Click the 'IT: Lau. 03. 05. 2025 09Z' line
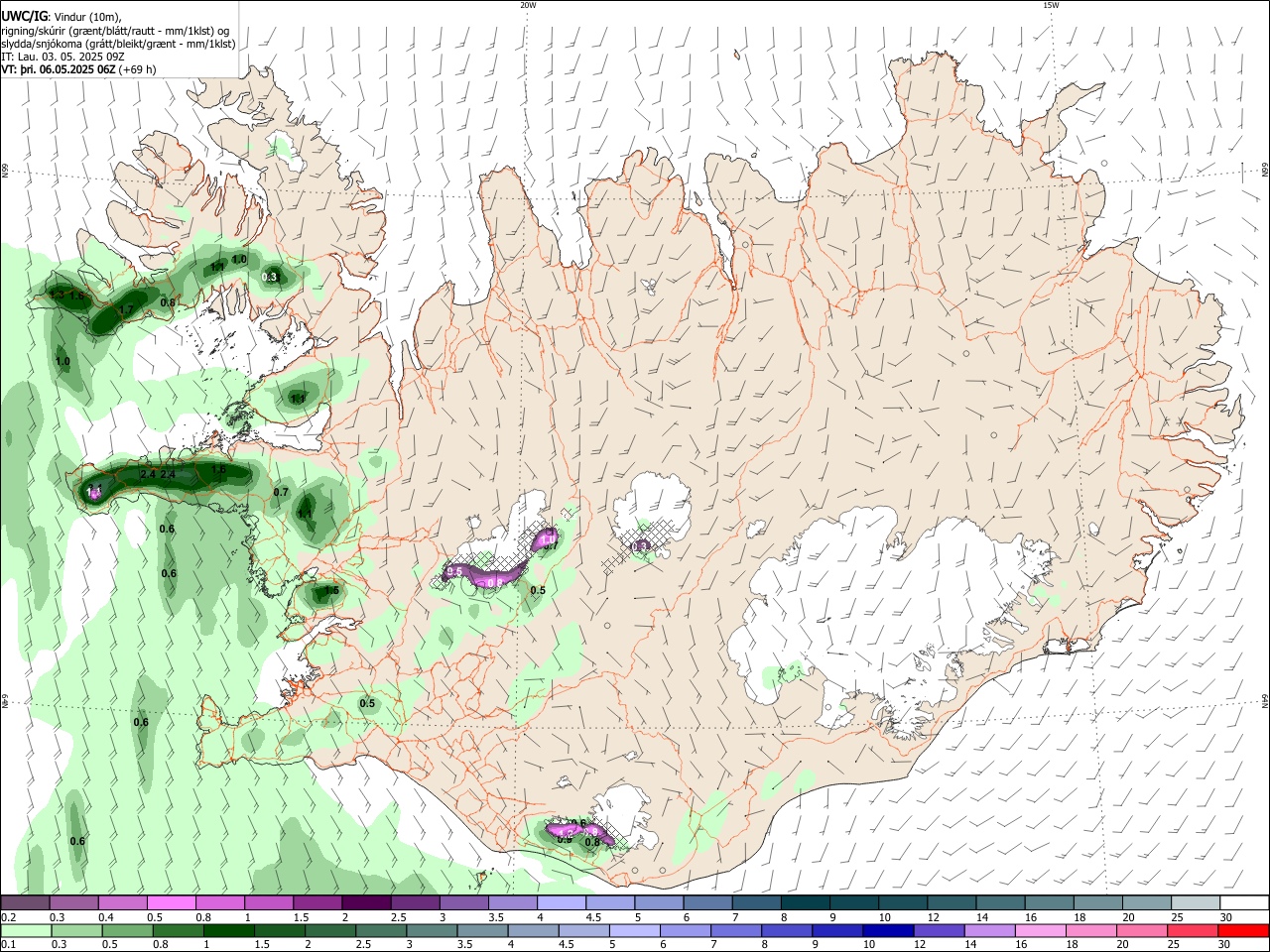 point(63,57)
